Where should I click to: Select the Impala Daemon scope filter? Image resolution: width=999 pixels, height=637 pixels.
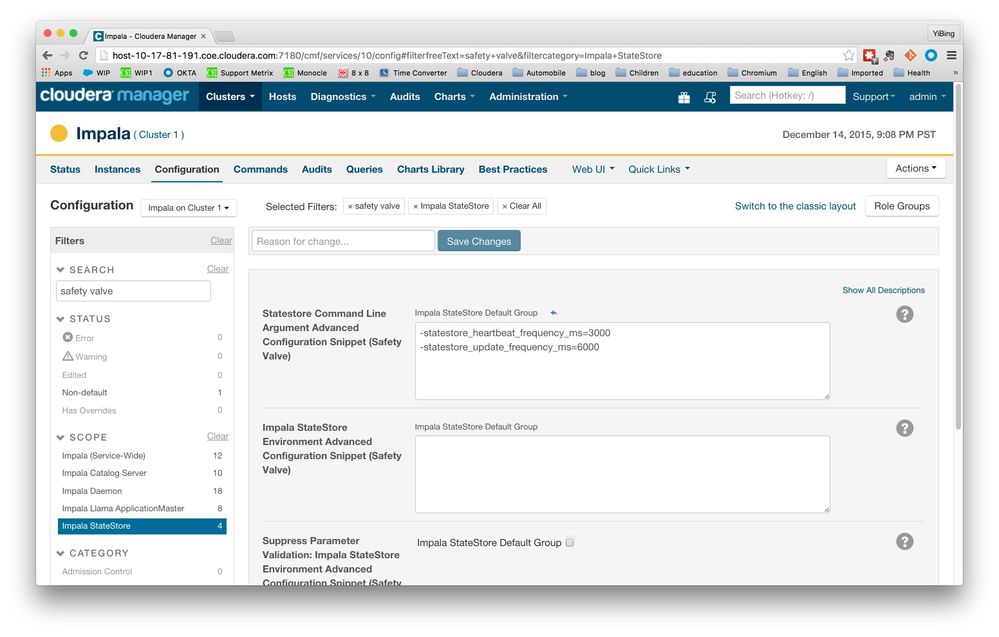[x=142, y=491]
